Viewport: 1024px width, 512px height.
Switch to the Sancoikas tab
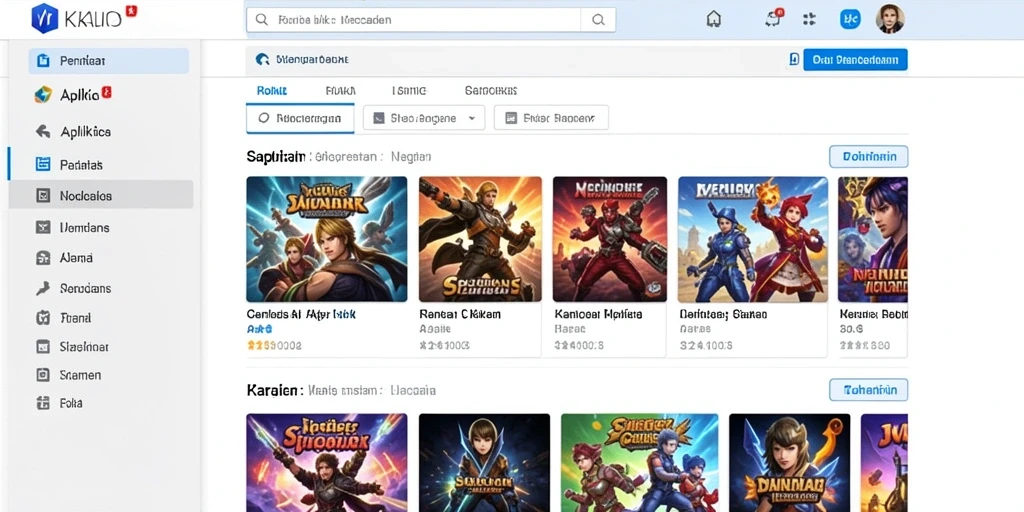490,91
